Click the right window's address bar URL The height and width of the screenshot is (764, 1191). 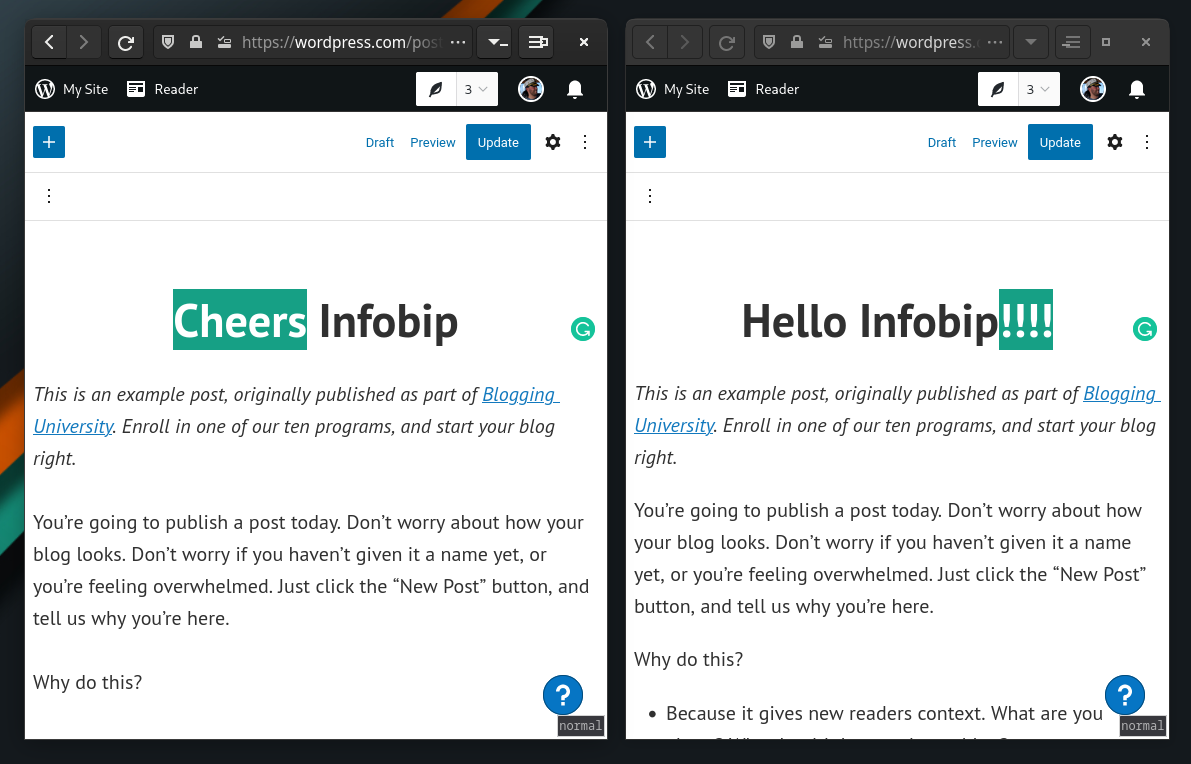911,43
